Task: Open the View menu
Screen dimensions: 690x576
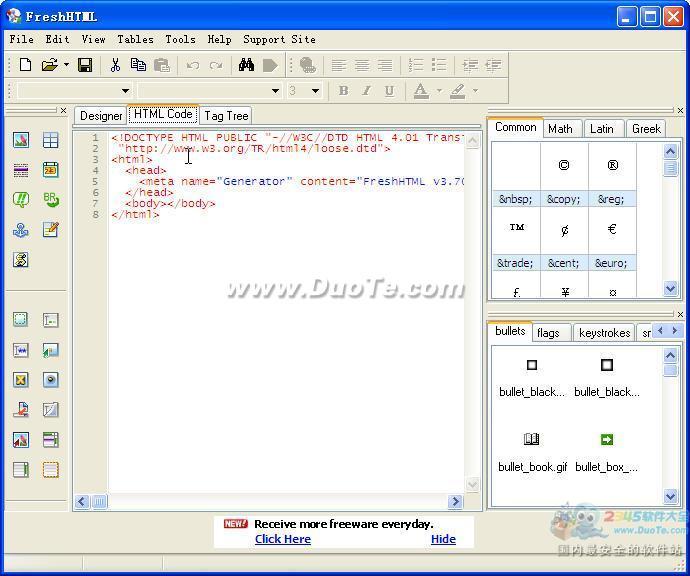Action: (93, 39)
